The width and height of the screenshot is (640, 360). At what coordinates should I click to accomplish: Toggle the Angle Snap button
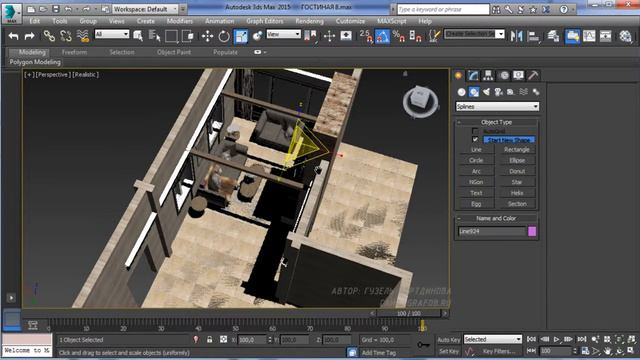click(382, 36)
